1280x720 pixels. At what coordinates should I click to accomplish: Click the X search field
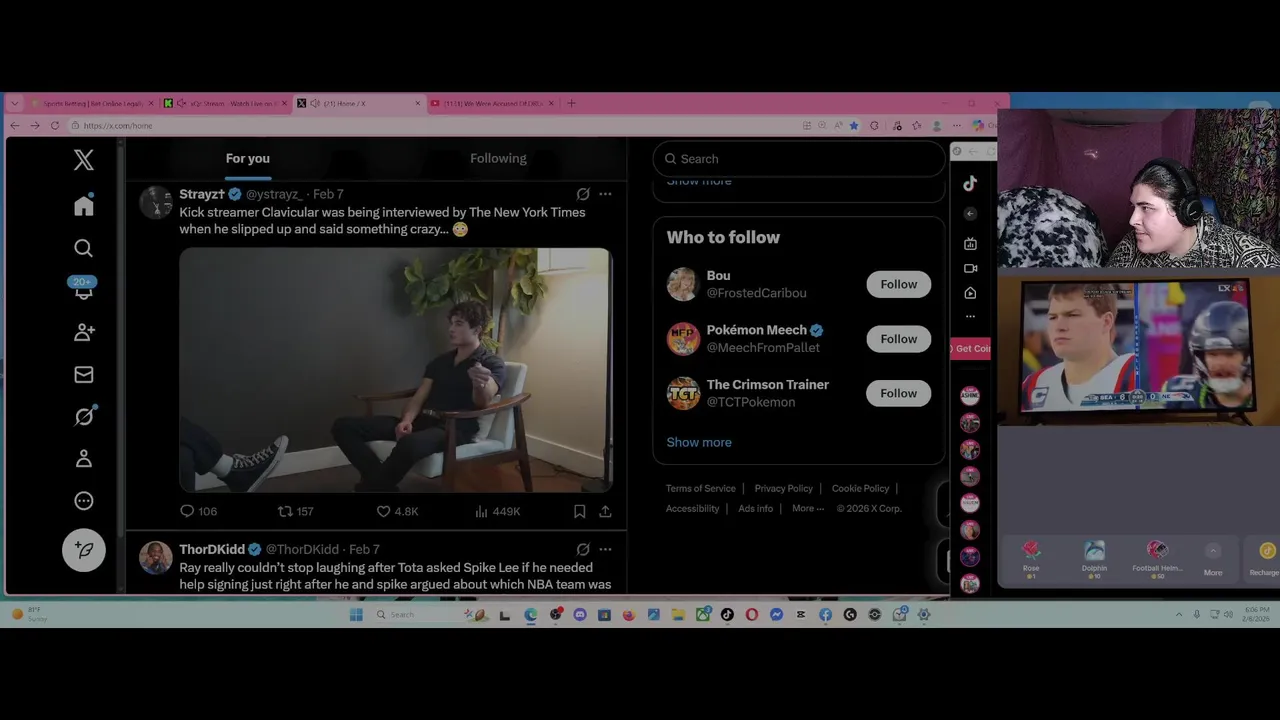pos(798,159)
